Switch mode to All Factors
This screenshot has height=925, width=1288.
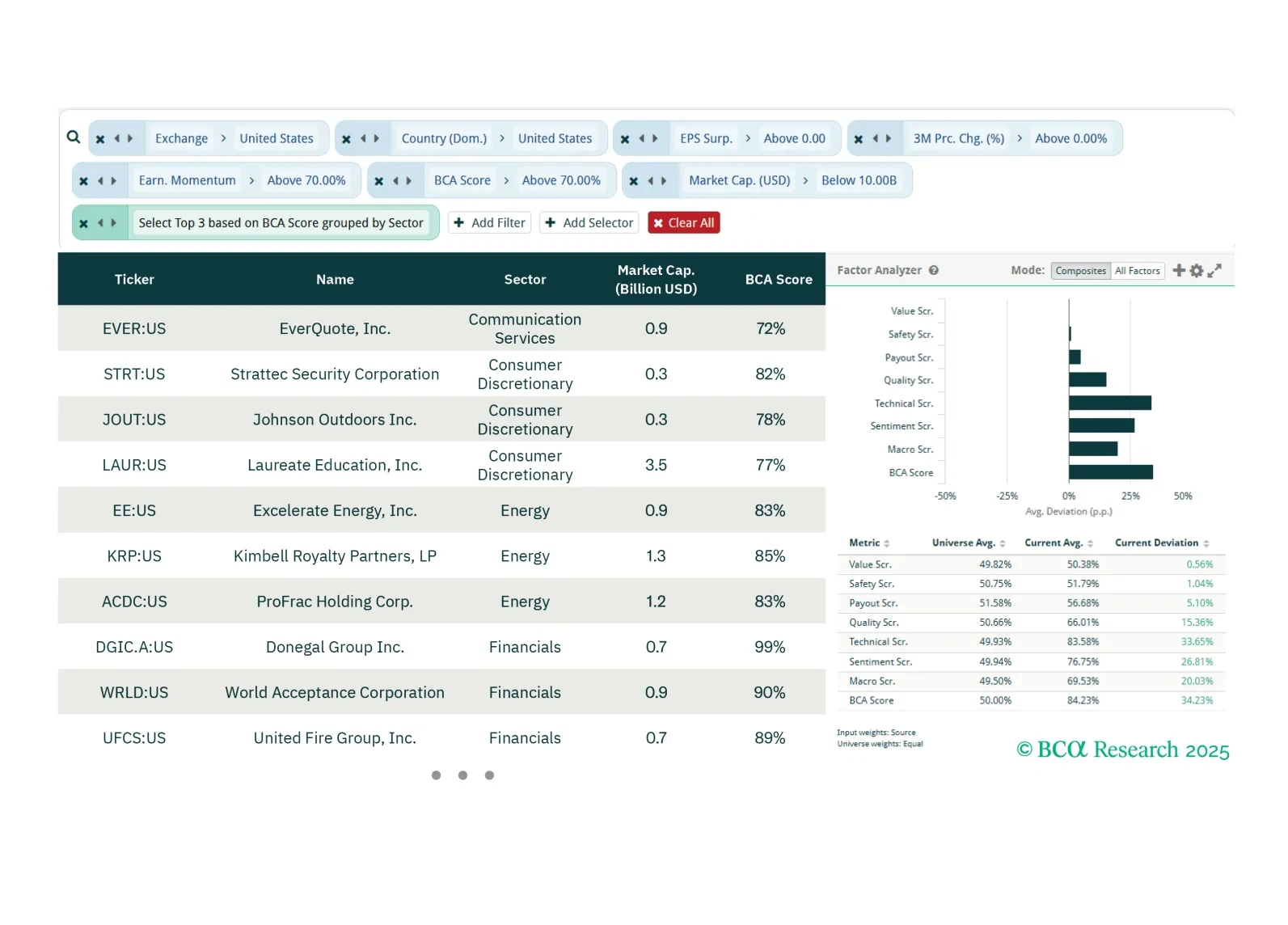pyautogui.click(x=1137, y=271)
